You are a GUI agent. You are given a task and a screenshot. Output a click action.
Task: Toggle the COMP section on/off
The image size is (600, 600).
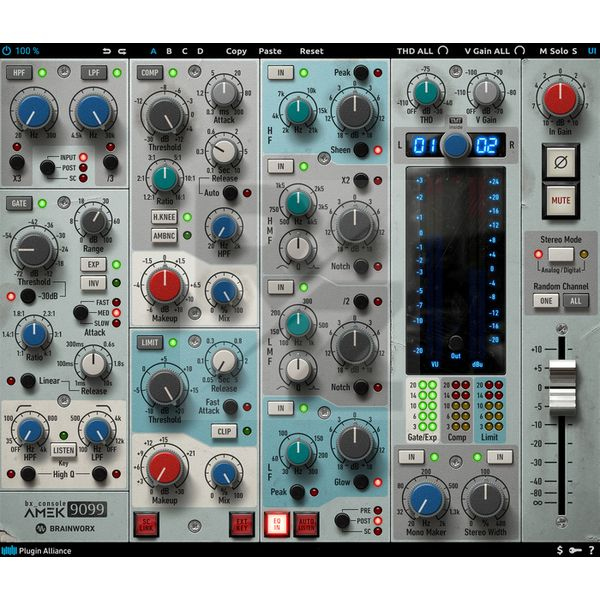[150, 73]
